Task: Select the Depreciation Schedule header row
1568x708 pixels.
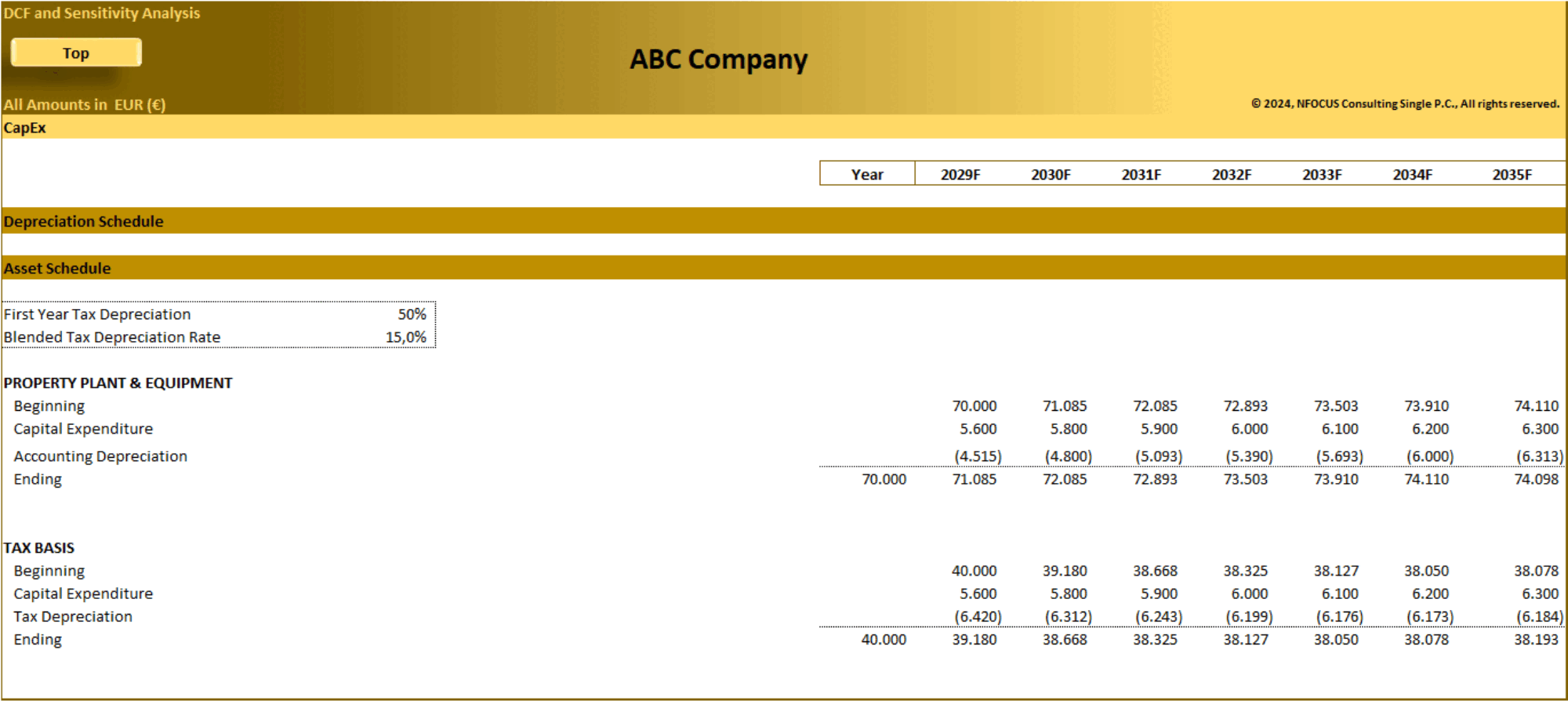Action: click(x=784, y=221)
